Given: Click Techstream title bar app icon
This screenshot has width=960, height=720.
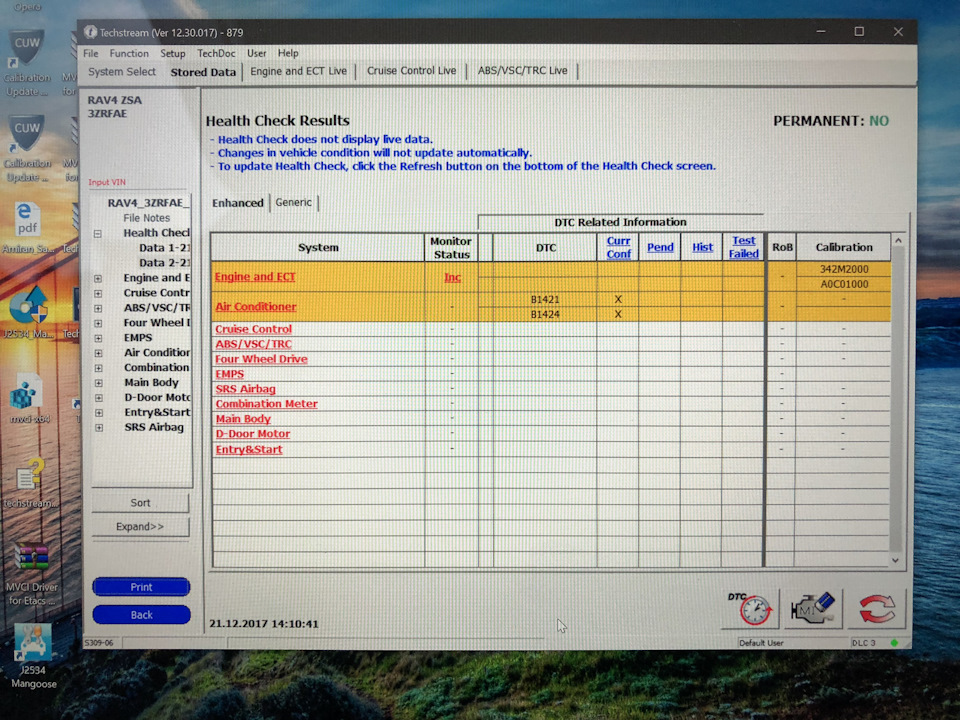Looking at the screenshot, I should [91, 32].
